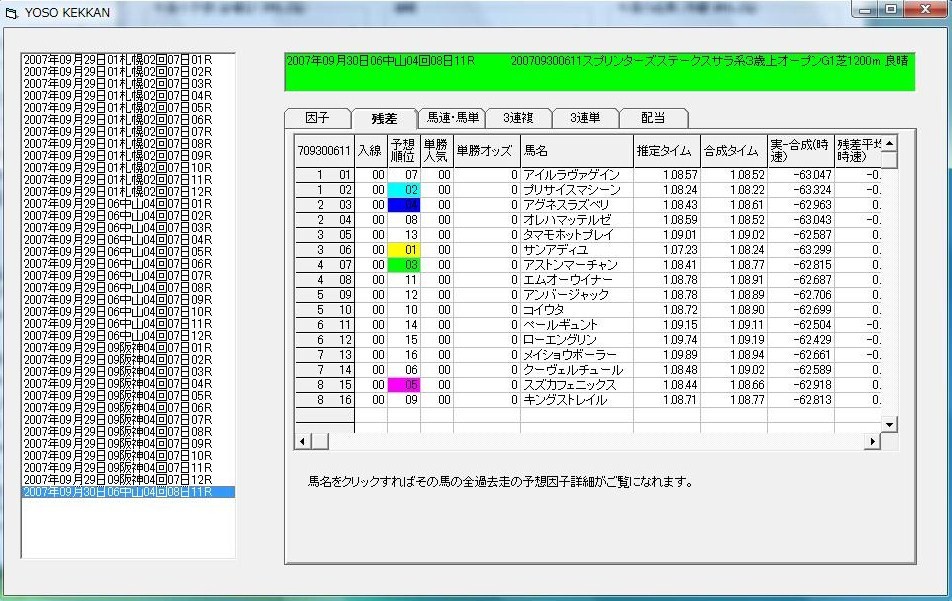This screenshot has height=601, width=952.
Task: Switch to the 因子 tab
Action: point(317,118)
